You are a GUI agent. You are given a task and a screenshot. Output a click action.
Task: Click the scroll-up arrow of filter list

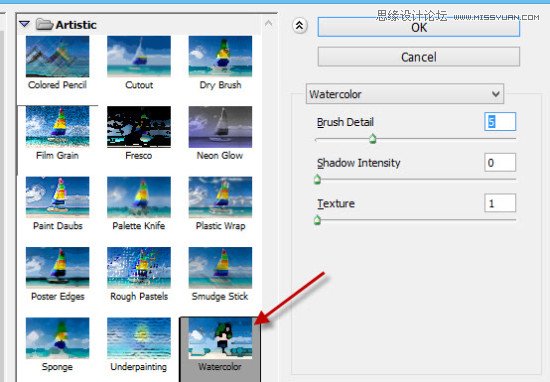pyautogui.click(x=269, y=24)
